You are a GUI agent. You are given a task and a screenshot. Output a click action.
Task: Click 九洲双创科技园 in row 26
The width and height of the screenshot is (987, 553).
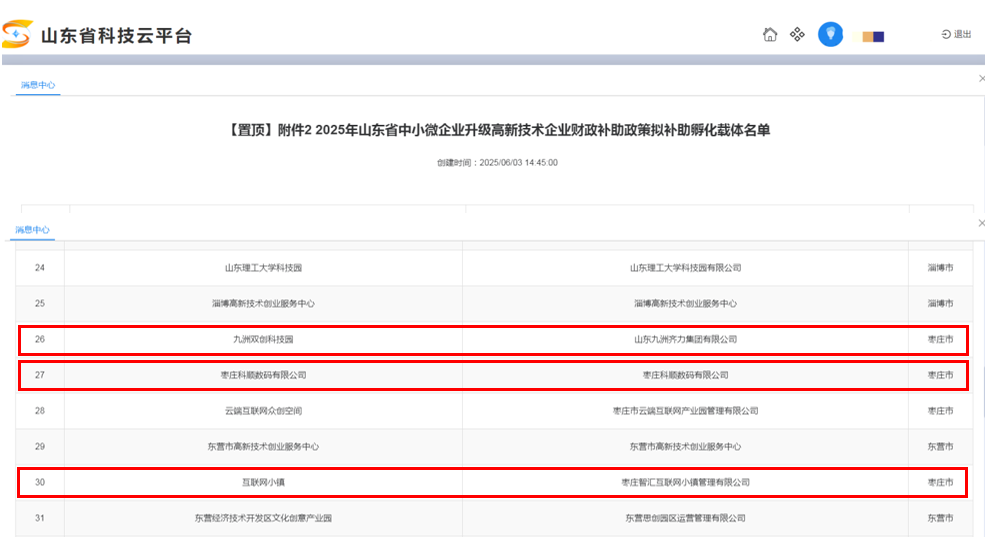tap(263, 340)
